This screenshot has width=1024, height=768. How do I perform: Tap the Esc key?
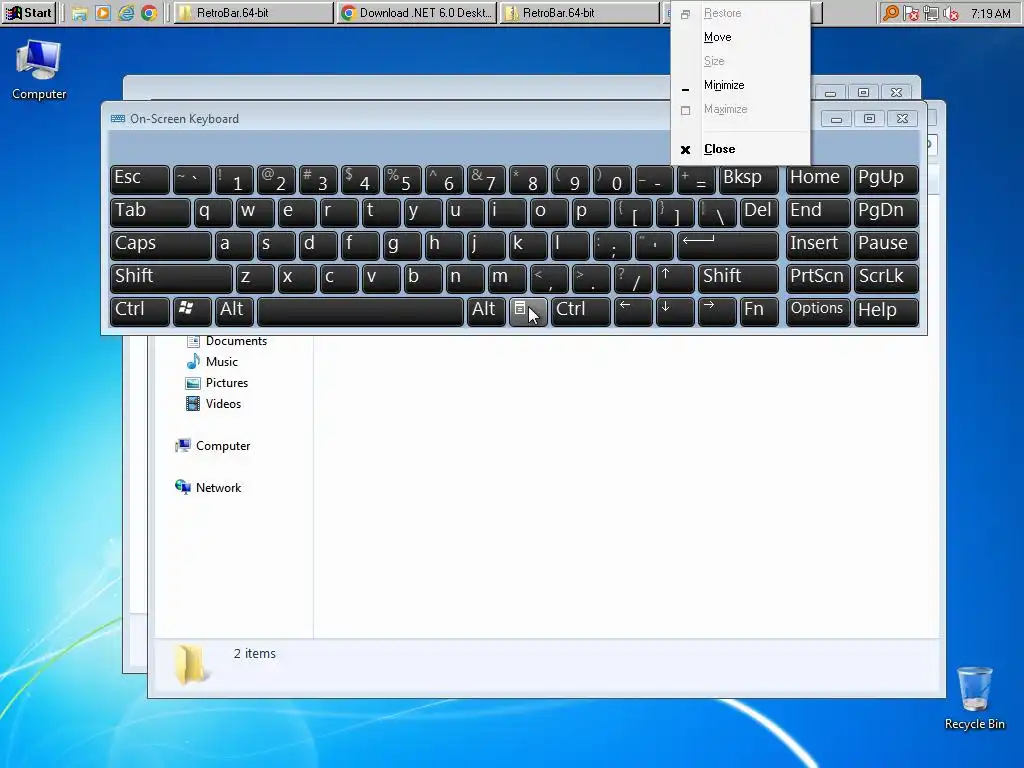click(140, 180)
